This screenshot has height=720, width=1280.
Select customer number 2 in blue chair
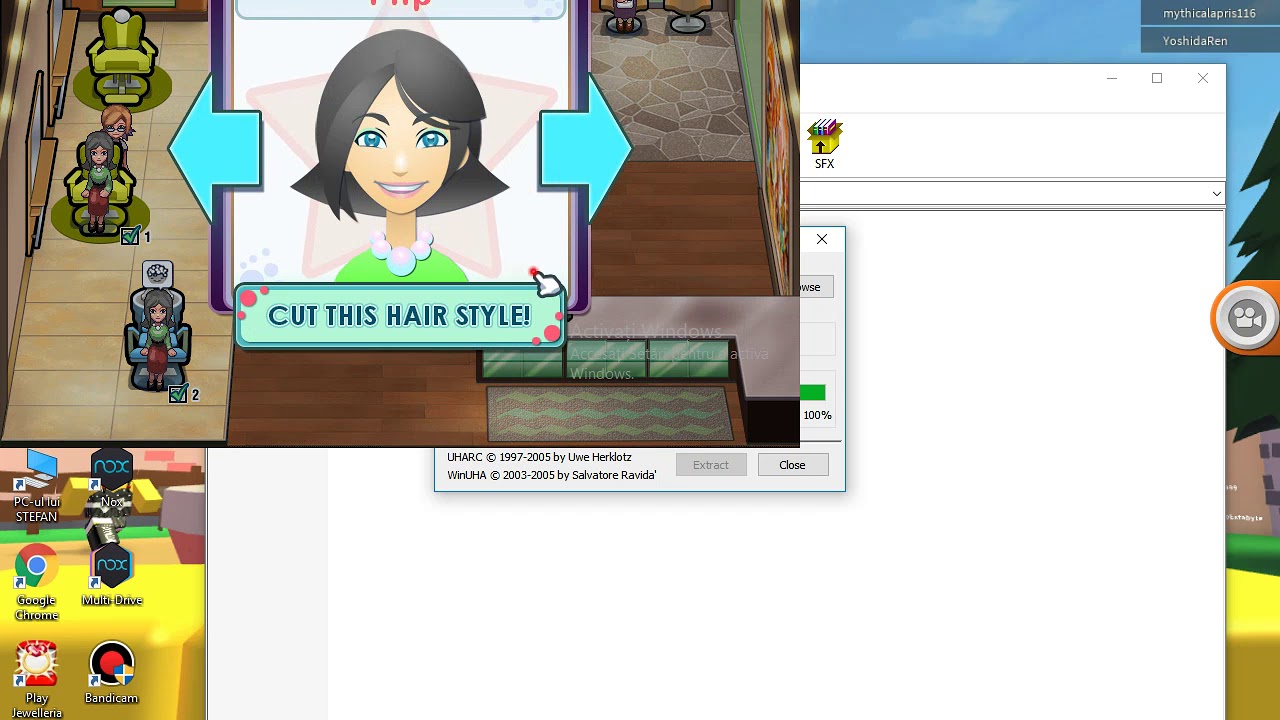click(157, 338)
